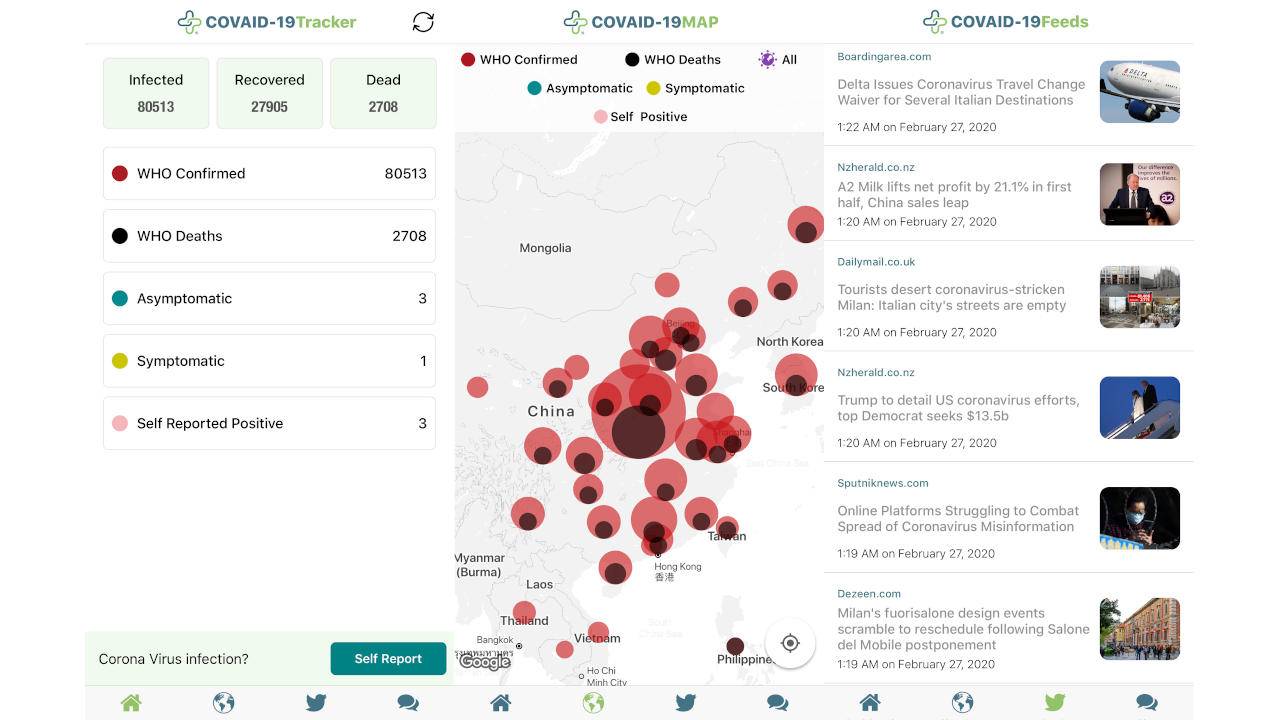
Task: Open chat icon in Map screen bottom bar
Action: (777, 703)
